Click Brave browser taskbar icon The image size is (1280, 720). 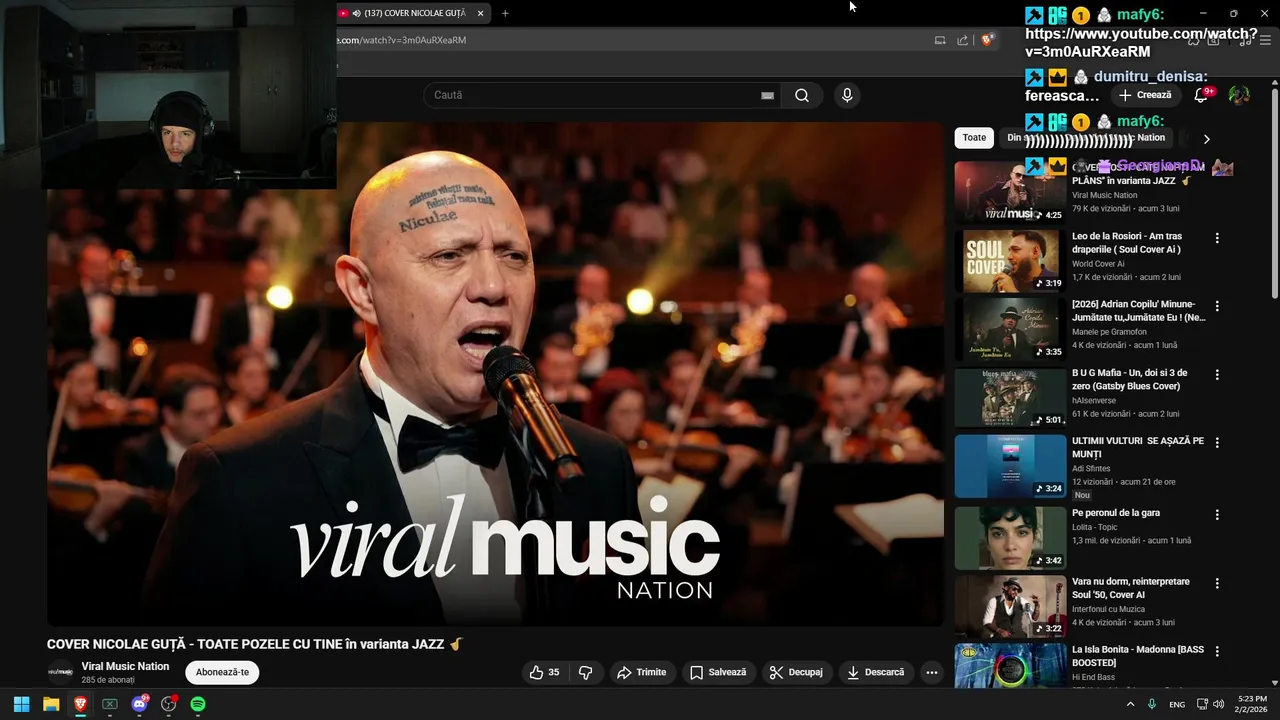[x=81, y=704]
